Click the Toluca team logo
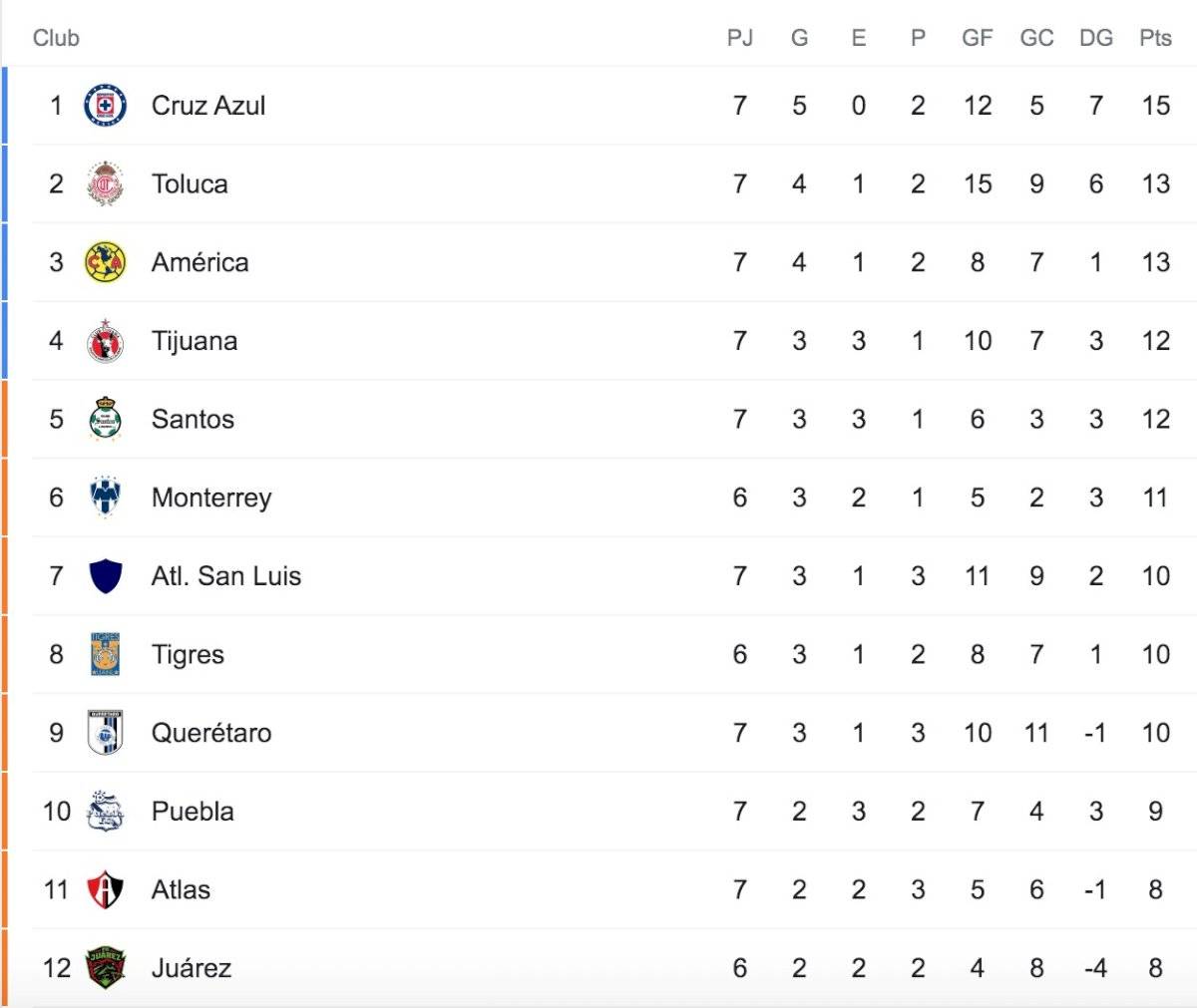Viewport: 1197px width, 1008px height. pyautogui.click(x=106, y=183)
